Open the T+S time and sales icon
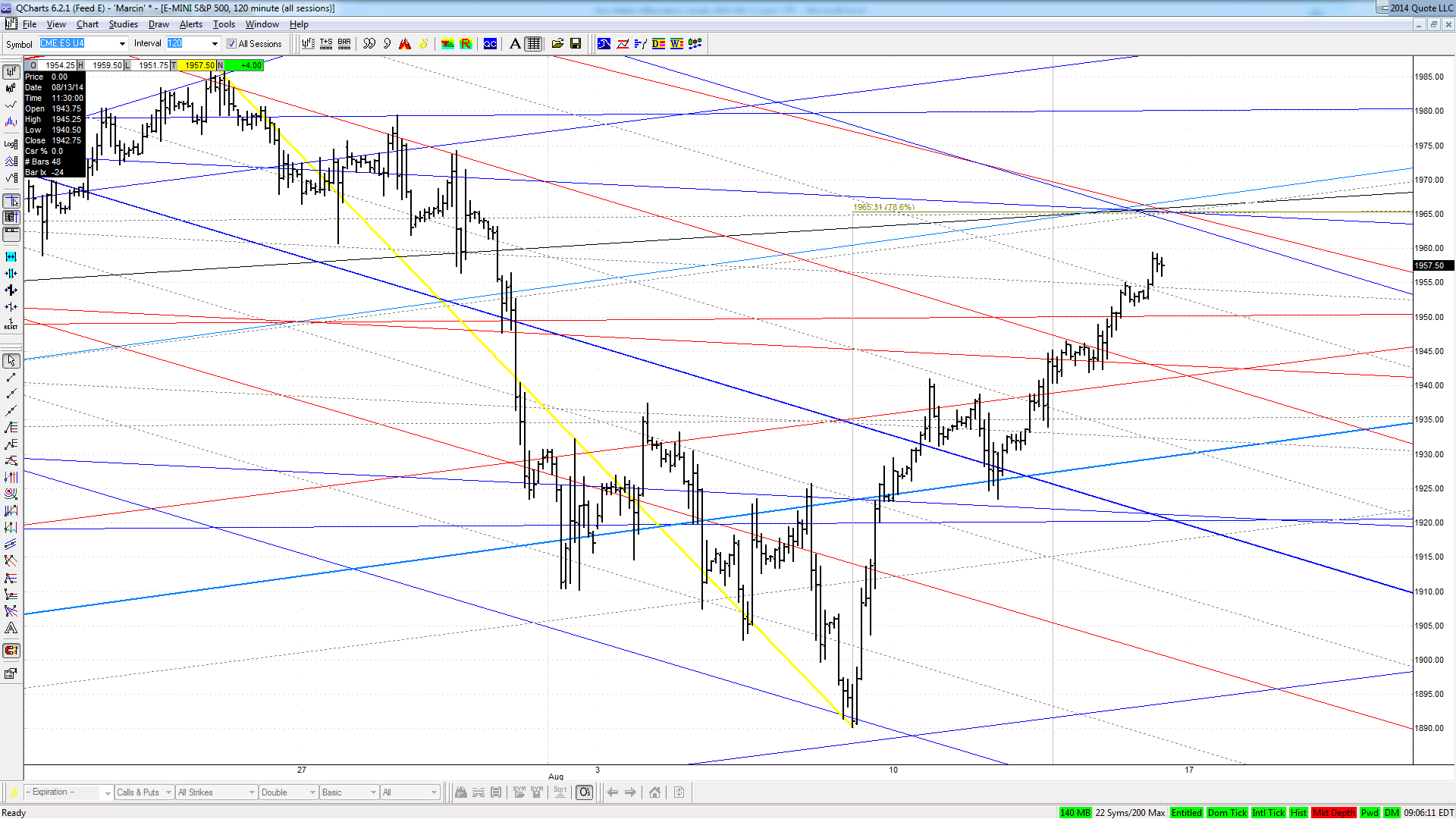The height and width of the screenshot is (819, 1456). (326, 44)
